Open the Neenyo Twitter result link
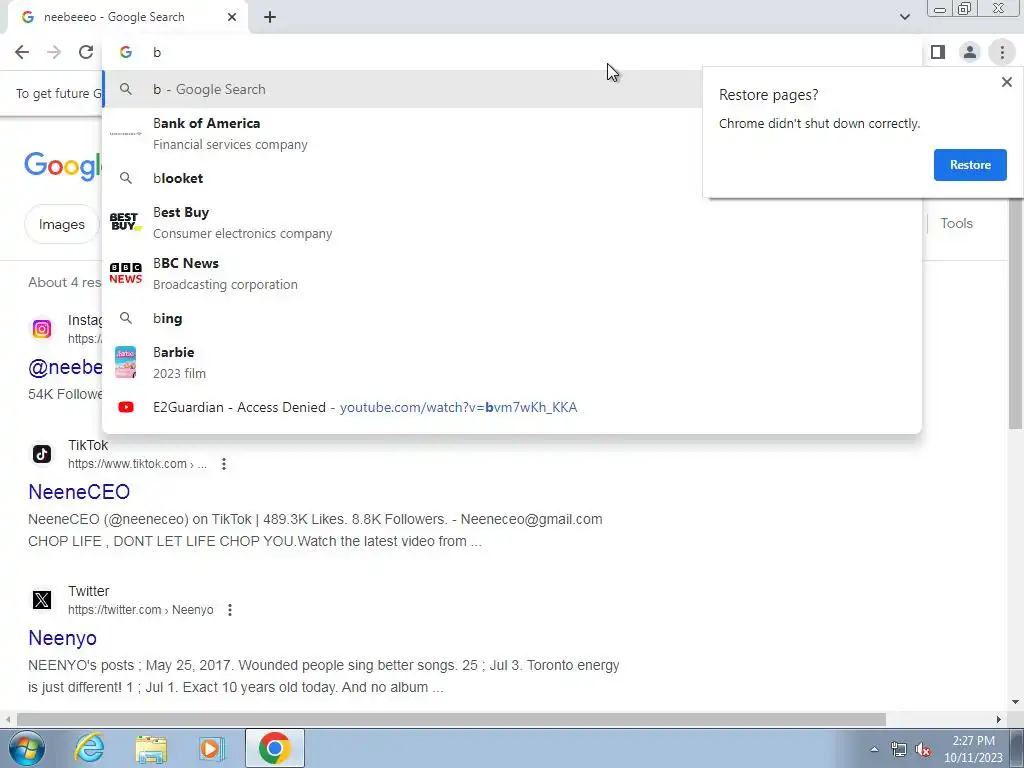 point(62,638)
